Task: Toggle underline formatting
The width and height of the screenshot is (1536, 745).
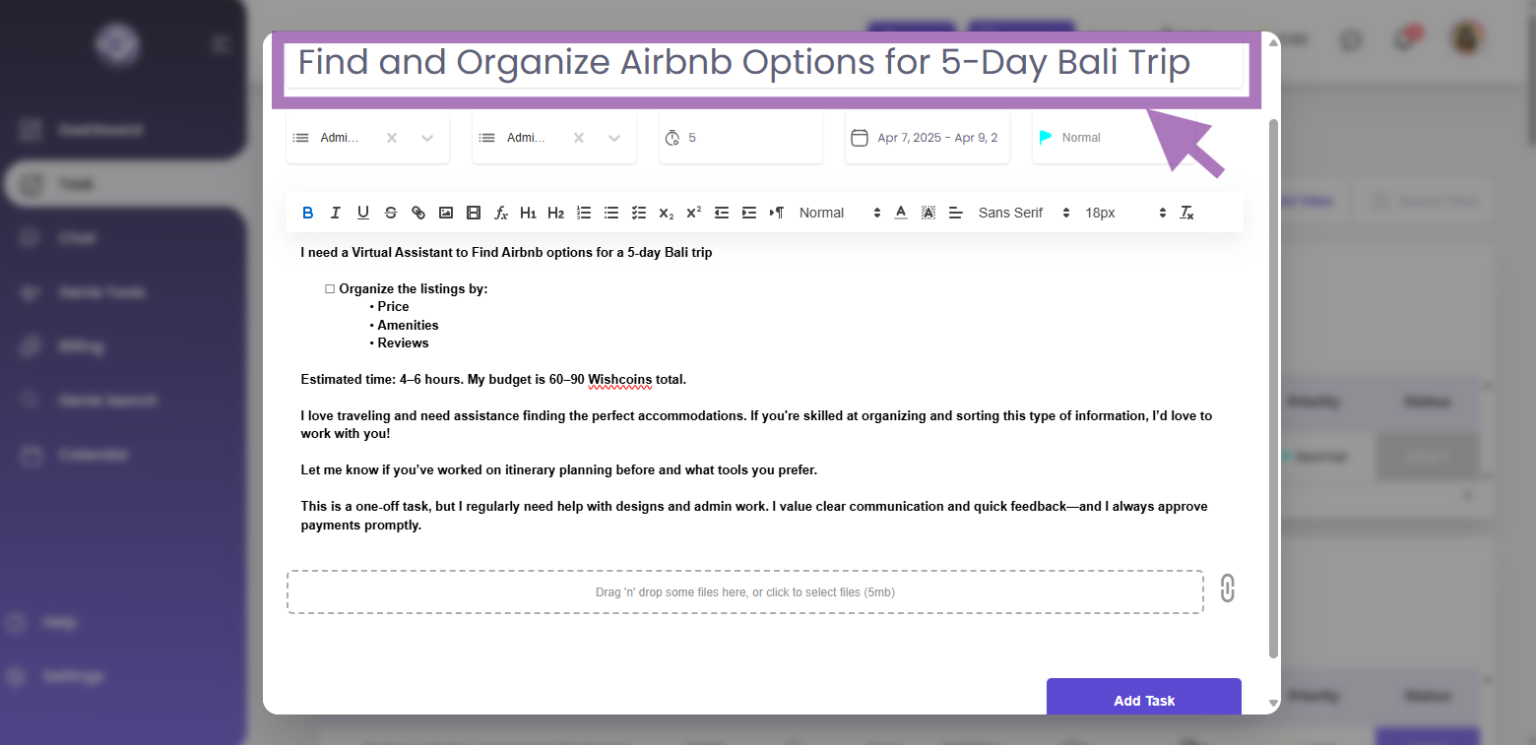Action: [363, 213]
